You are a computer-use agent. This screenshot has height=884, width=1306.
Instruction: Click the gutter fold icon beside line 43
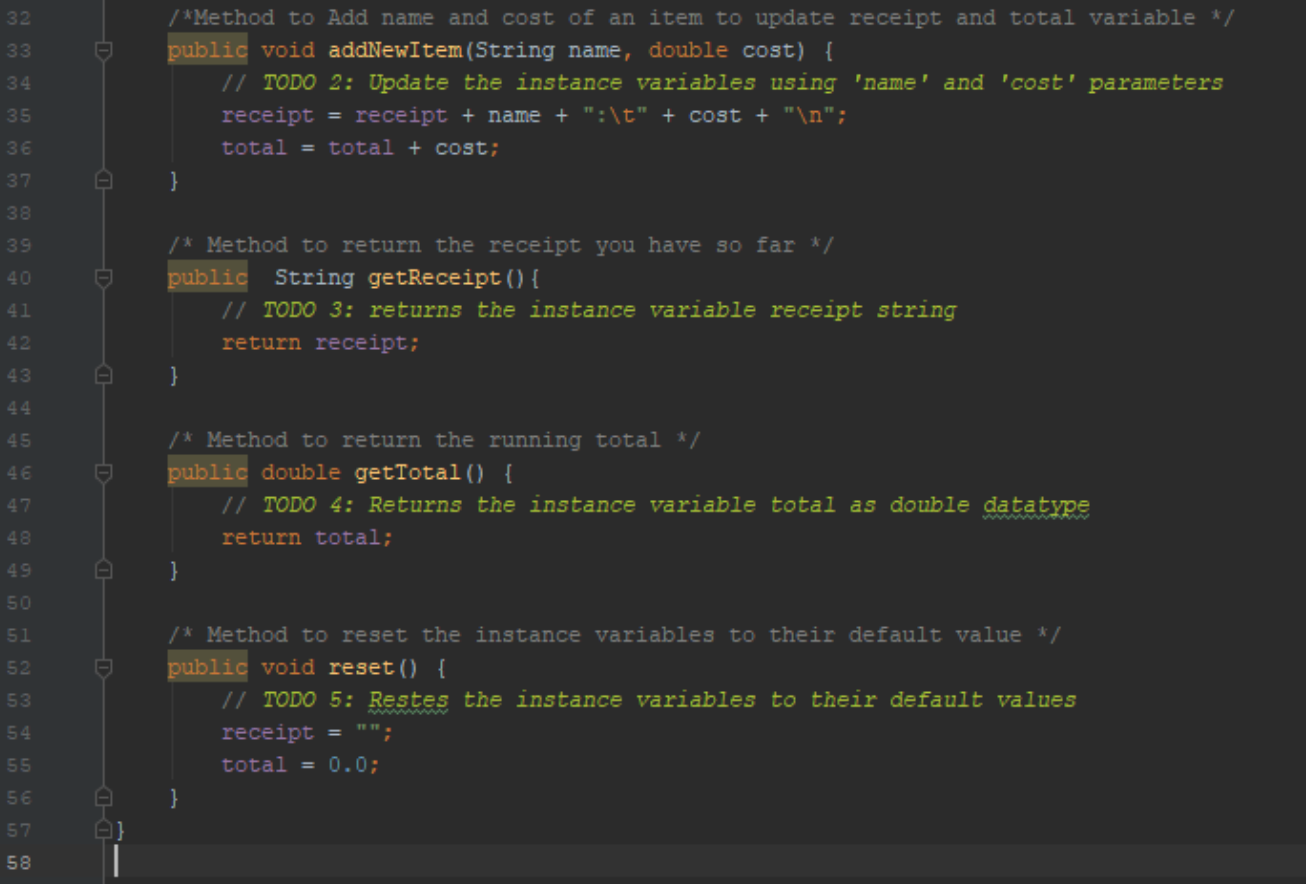(x=103, y=375)
